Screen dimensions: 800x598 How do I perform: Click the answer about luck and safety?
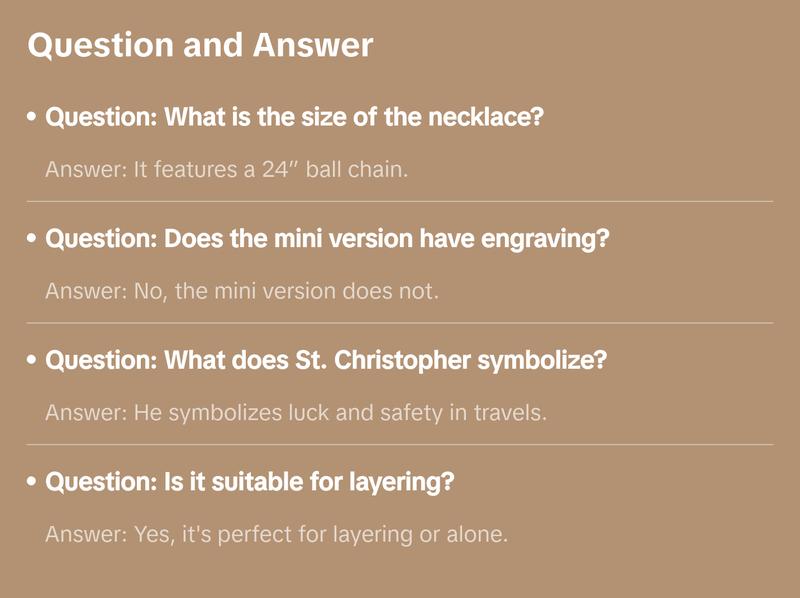pyautogui.click(x=296, y=412)
